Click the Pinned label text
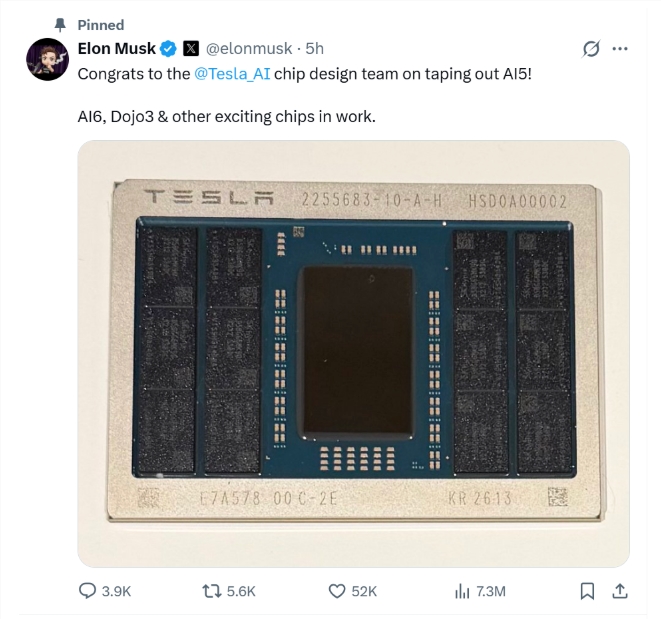661x619 pixels. click(101, 24)
